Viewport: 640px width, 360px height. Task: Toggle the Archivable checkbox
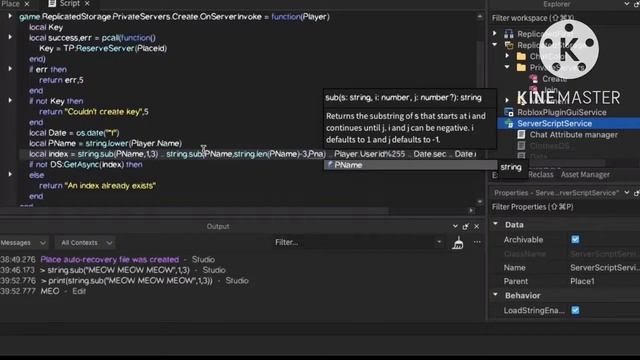coord(575,240)
